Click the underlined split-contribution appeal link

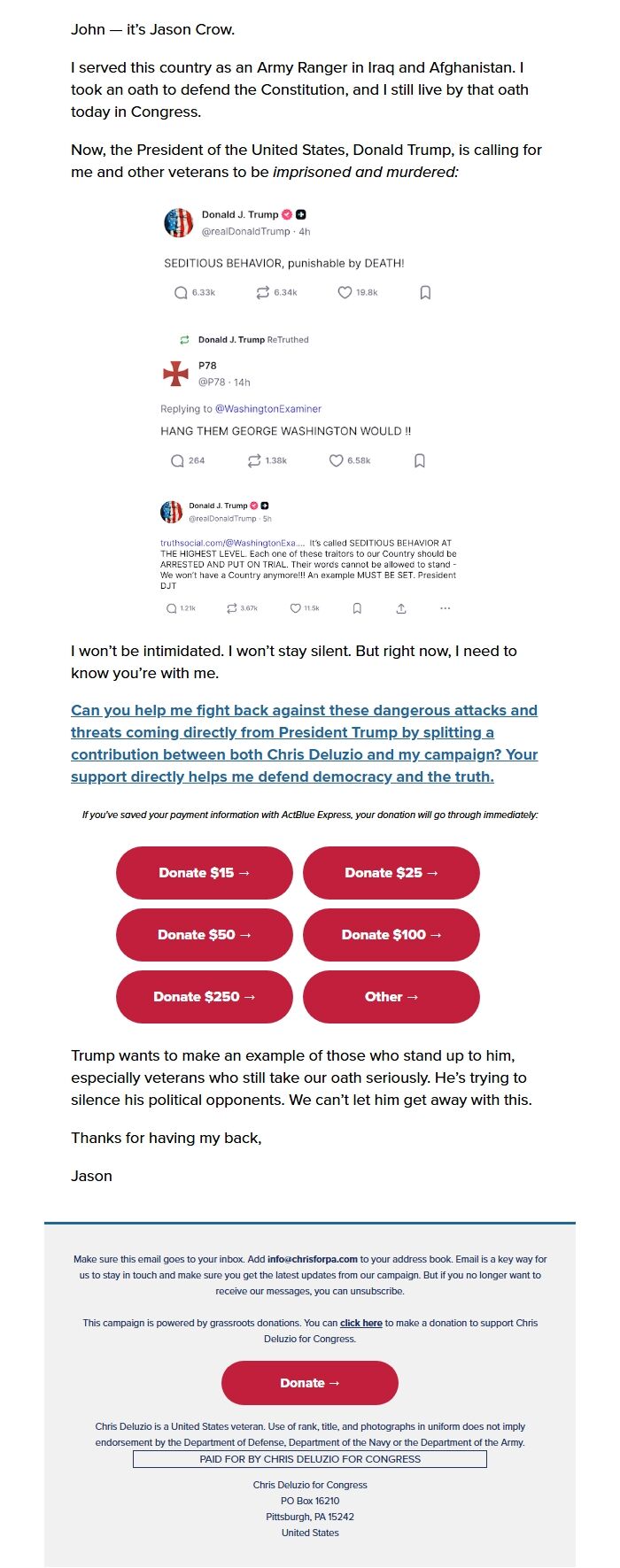pos(304,744)
